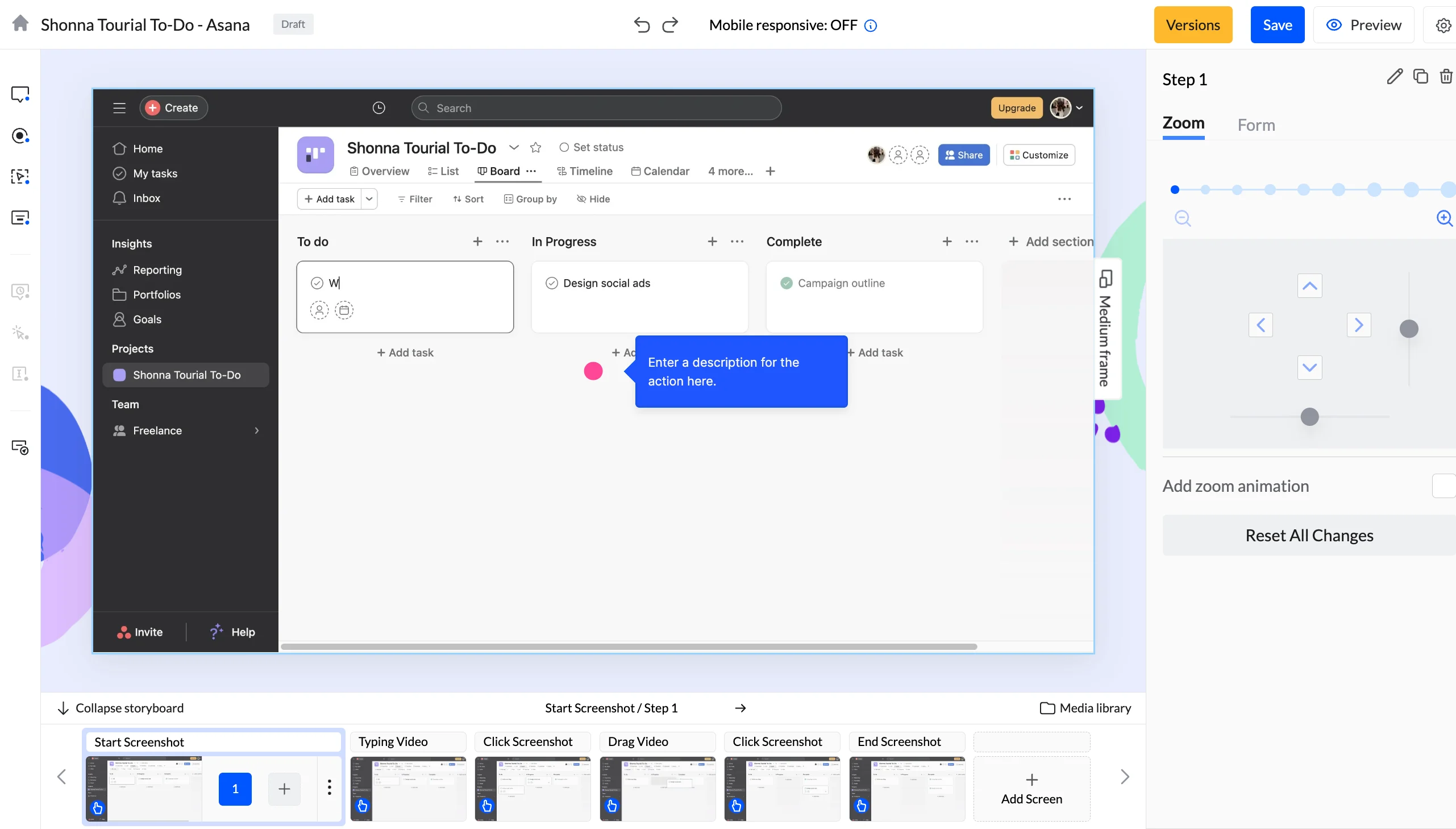Delete Step 1 with the trash icon
The image size is (1456, 829).
click(x=1446, y=76)
